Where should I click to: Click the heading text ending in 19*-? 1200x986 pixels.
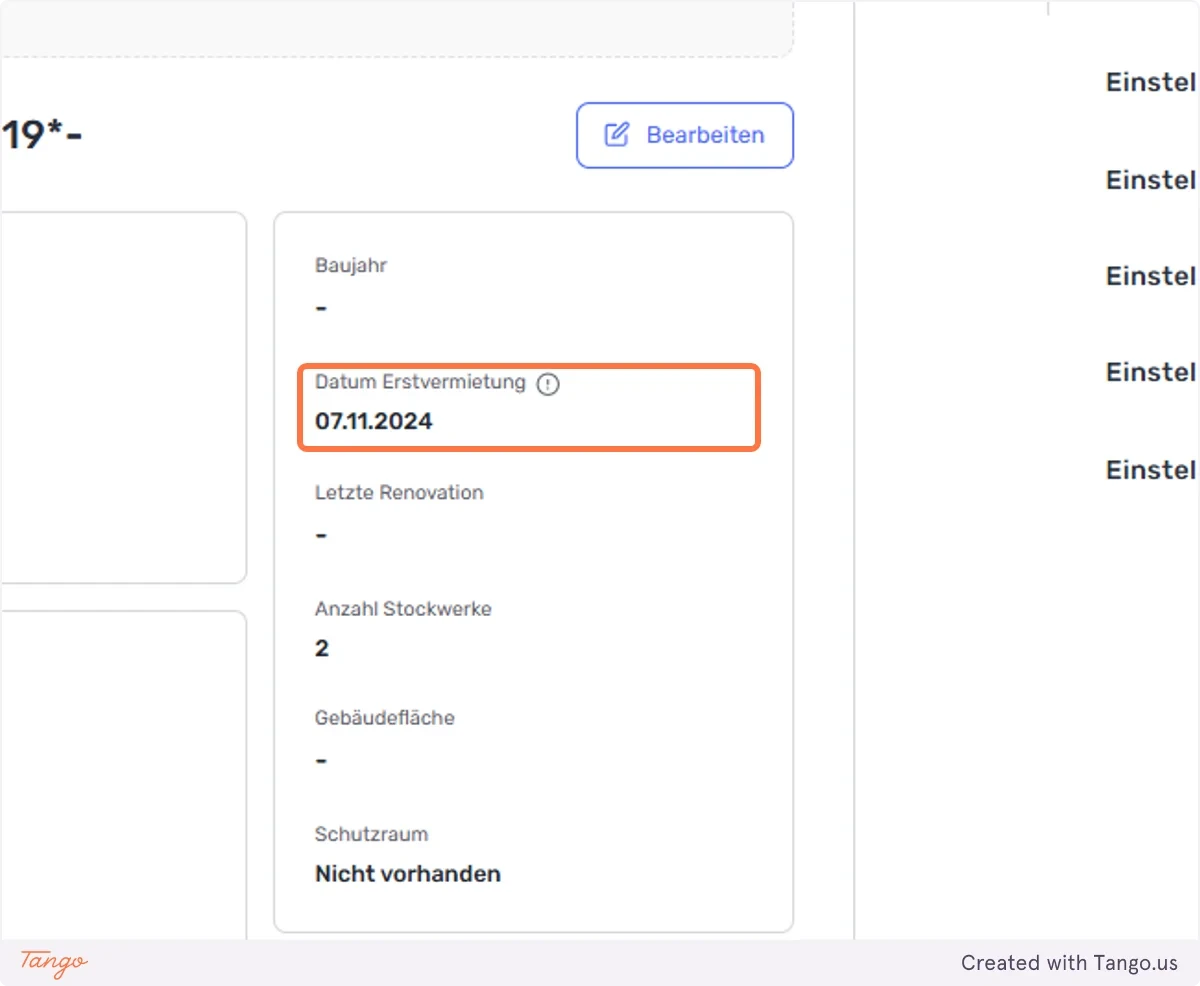41,135
